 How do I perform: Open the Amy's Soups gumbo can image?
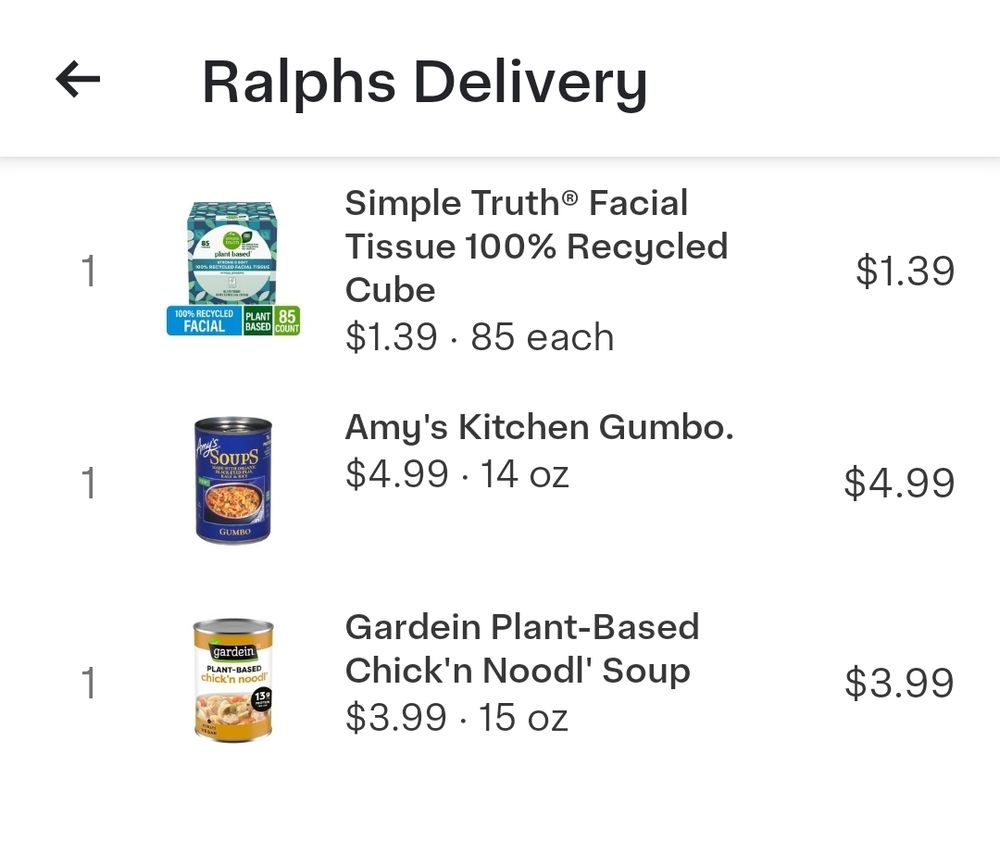(233, 480)
